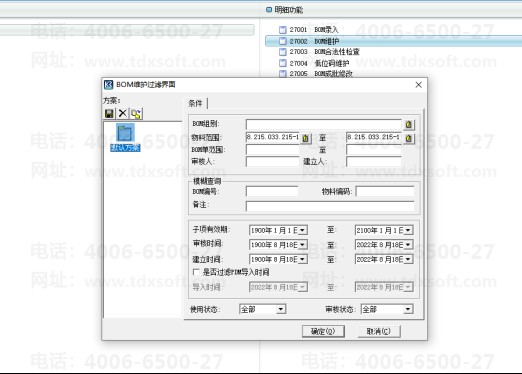The width and height of the screenshot is (522, 374).
Task: Expand the 审核状态 combo box
Action: [x=408, y=309]
